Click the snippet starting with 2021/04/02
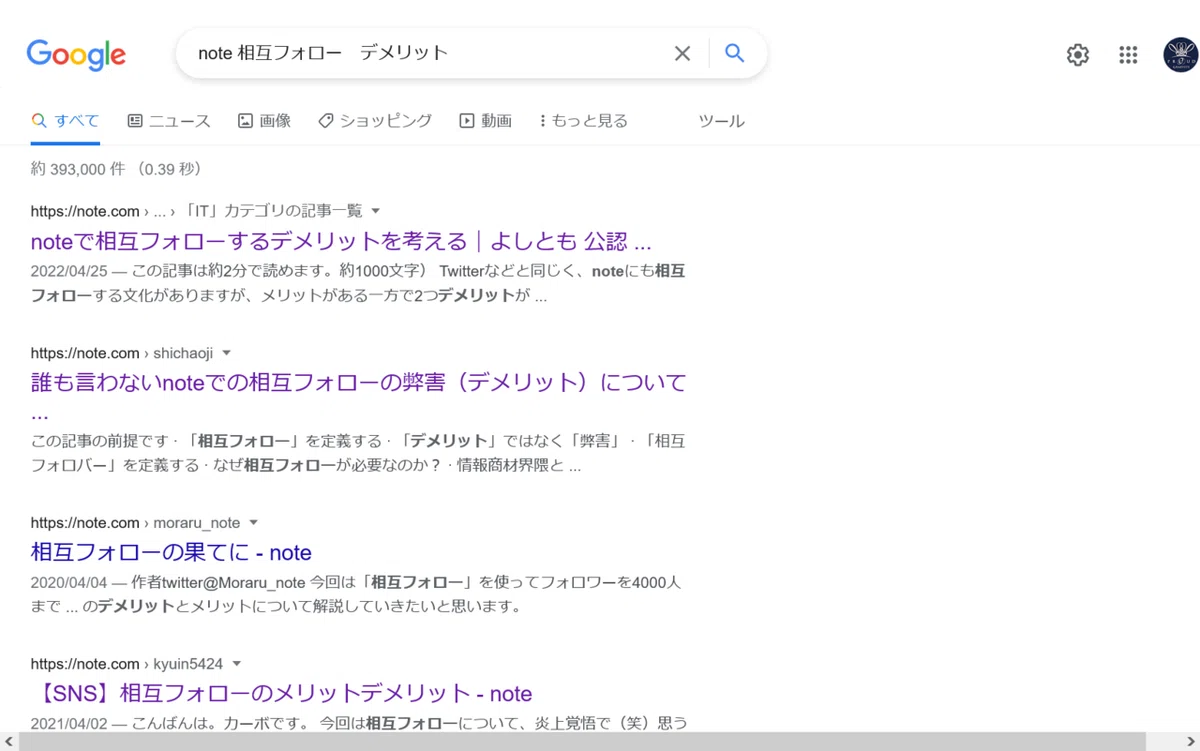The width and height of the screenshot is (1200, 751). click(x=358, y=723)
